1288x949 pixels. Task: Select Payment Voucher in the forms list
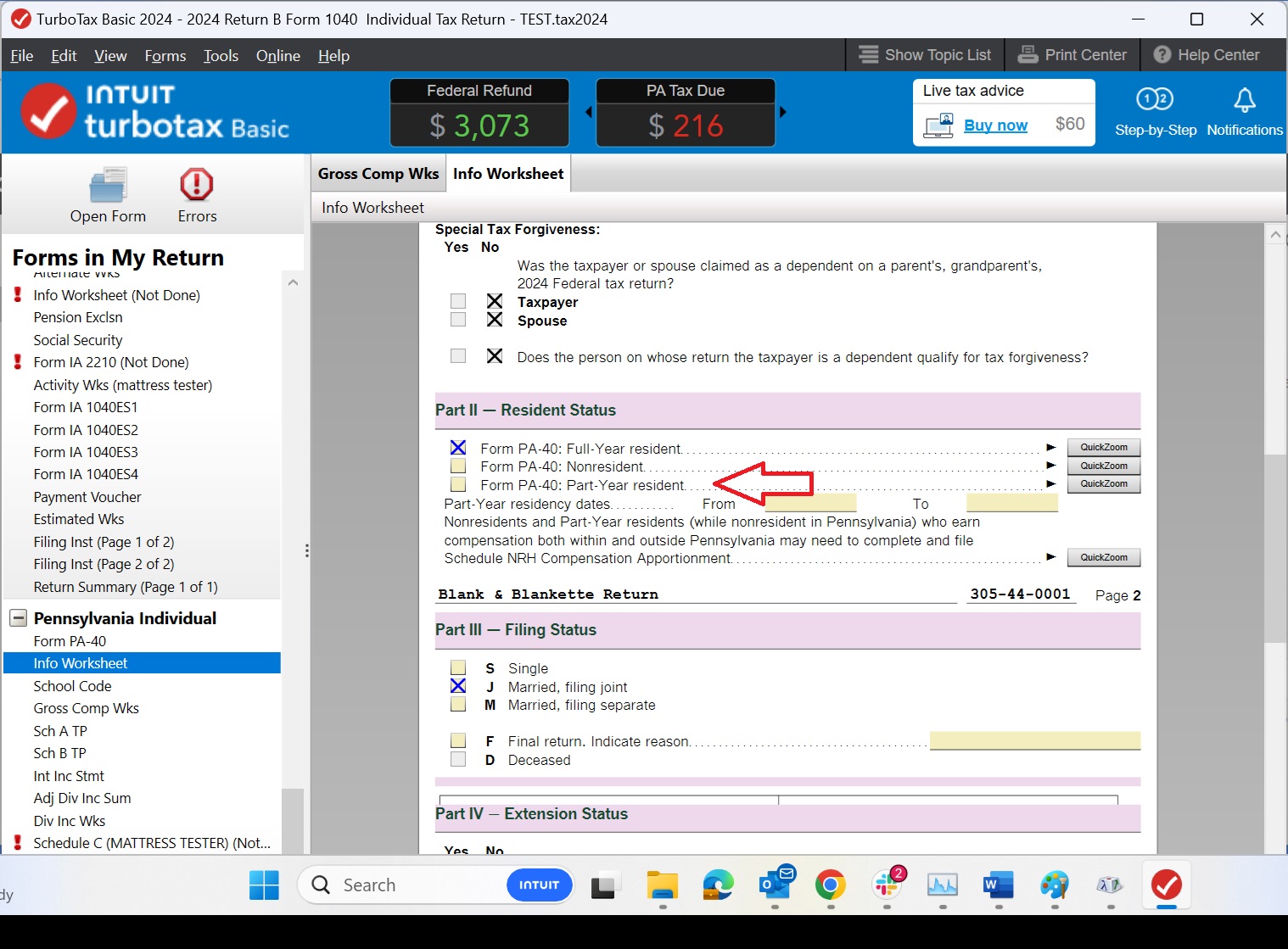(87, 497)
